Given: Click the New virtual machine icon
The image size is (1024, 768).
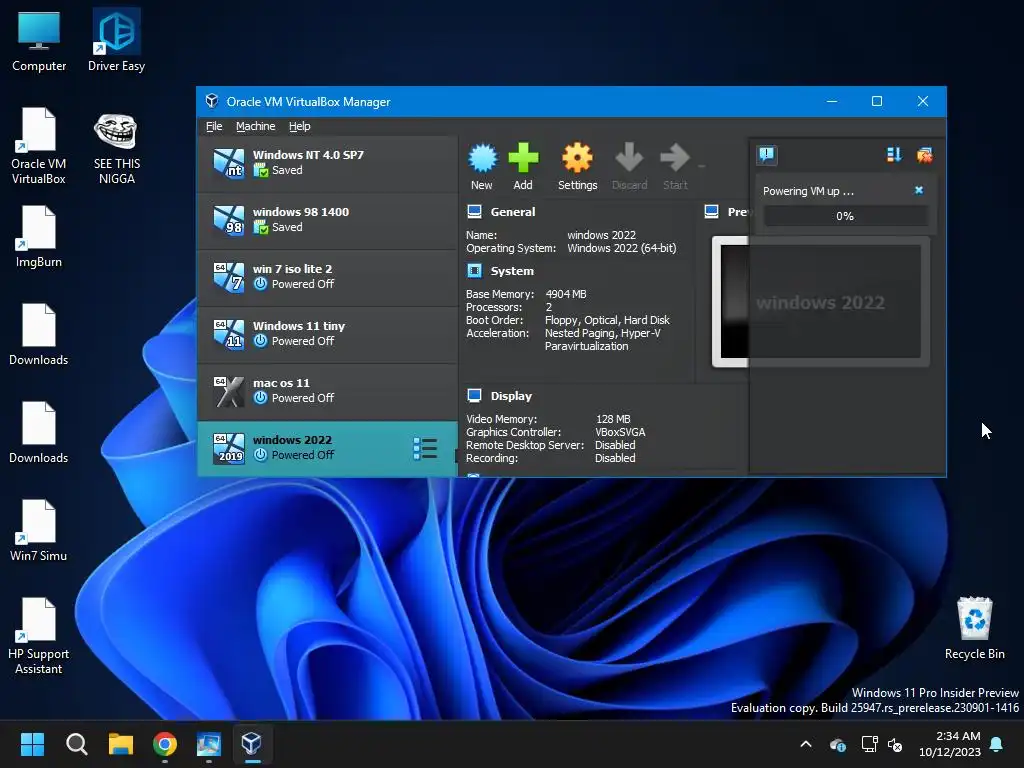Looking at the screenshot, I should (x=483, y=158).
